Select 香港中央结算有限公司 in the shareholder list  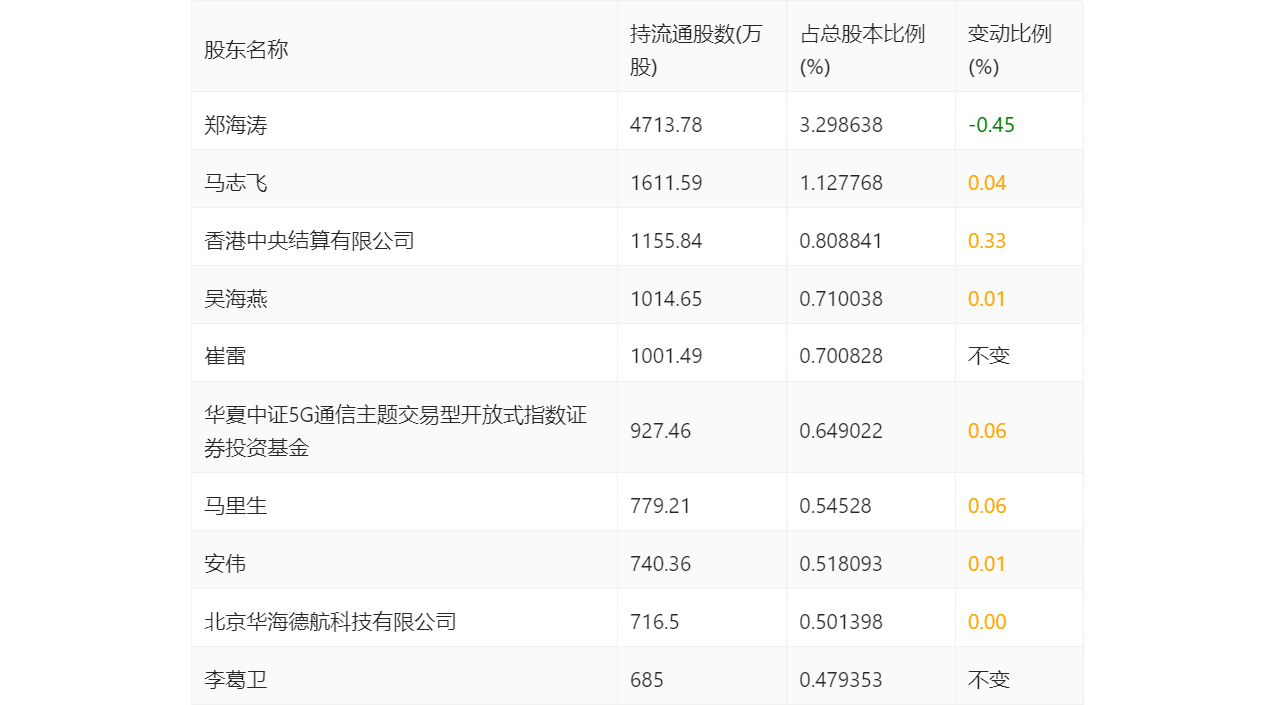coord(309,241)
